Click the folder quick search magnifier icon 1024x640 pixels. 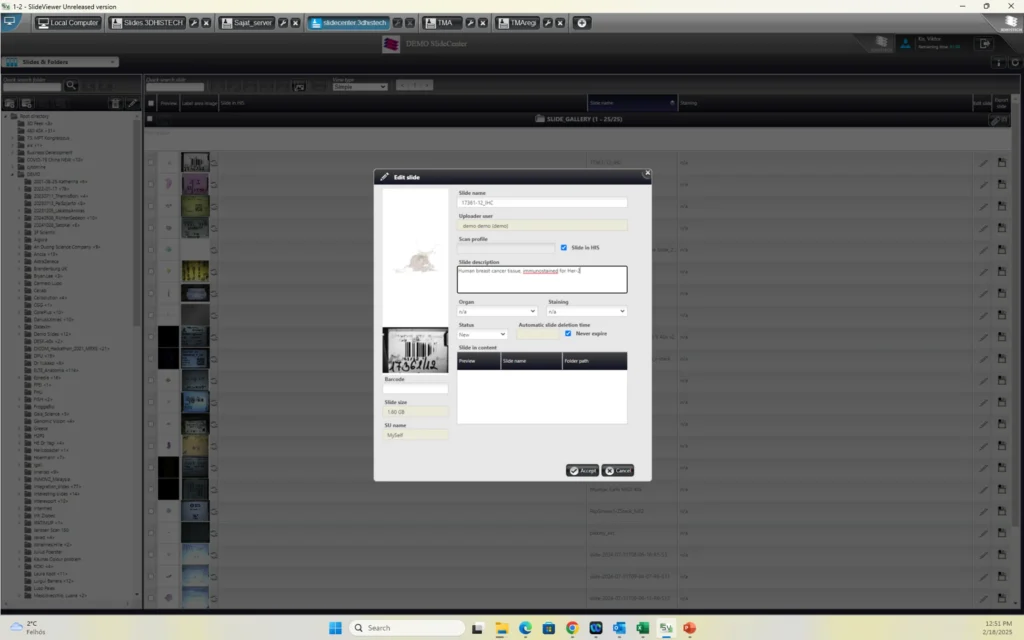pyautogui.click(x=71, y=86)
